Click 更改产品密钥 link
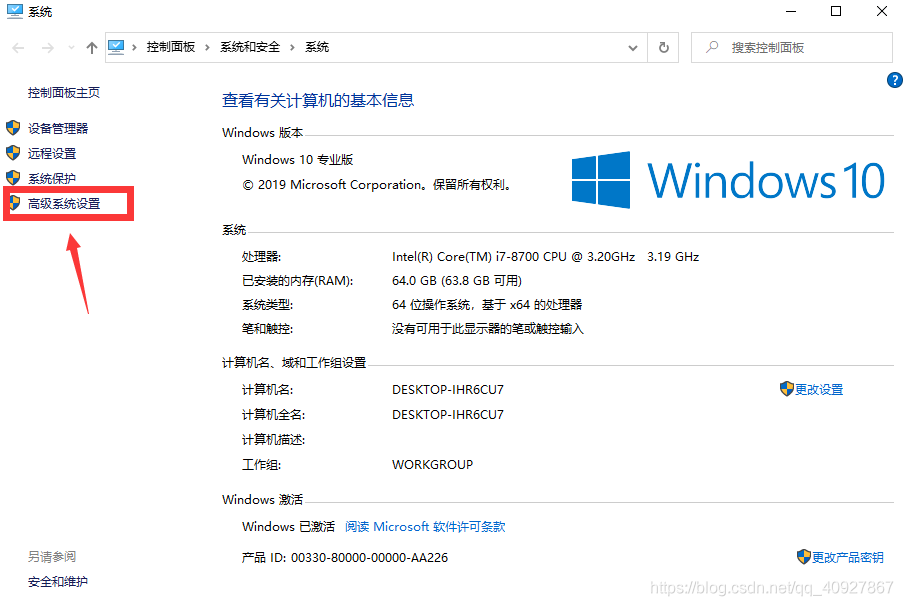The image size is (903, 606). click(x=847, y=558)
